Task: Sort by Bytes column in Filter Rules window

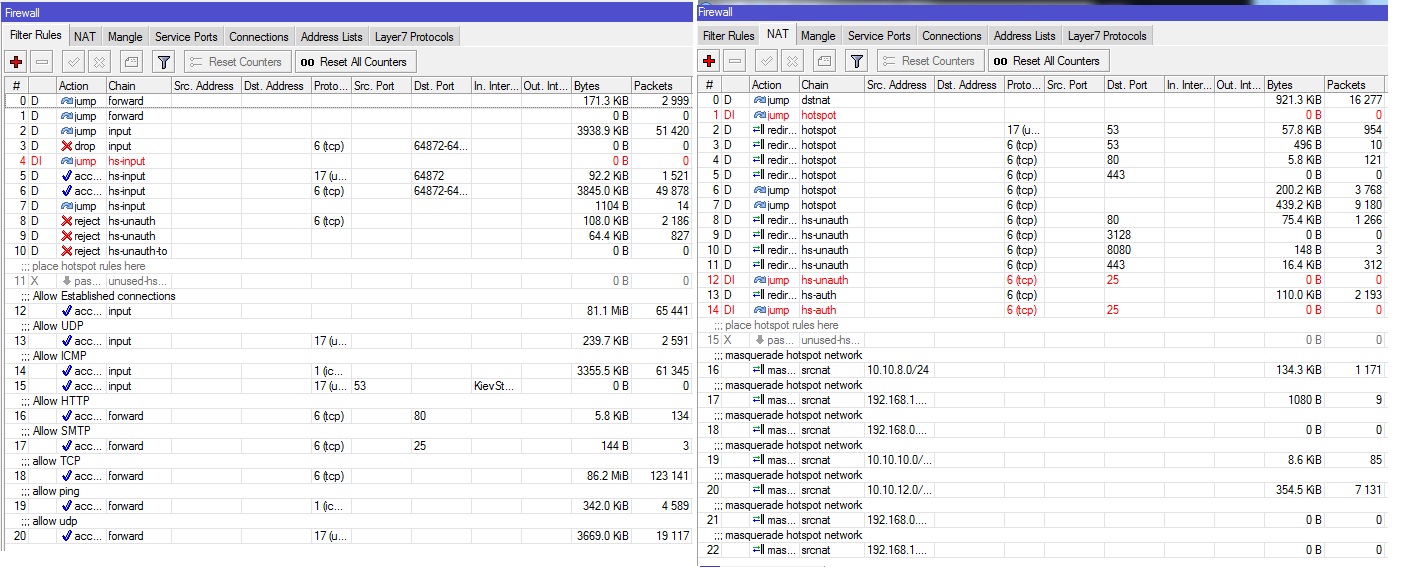Action: tap(601, 86)
